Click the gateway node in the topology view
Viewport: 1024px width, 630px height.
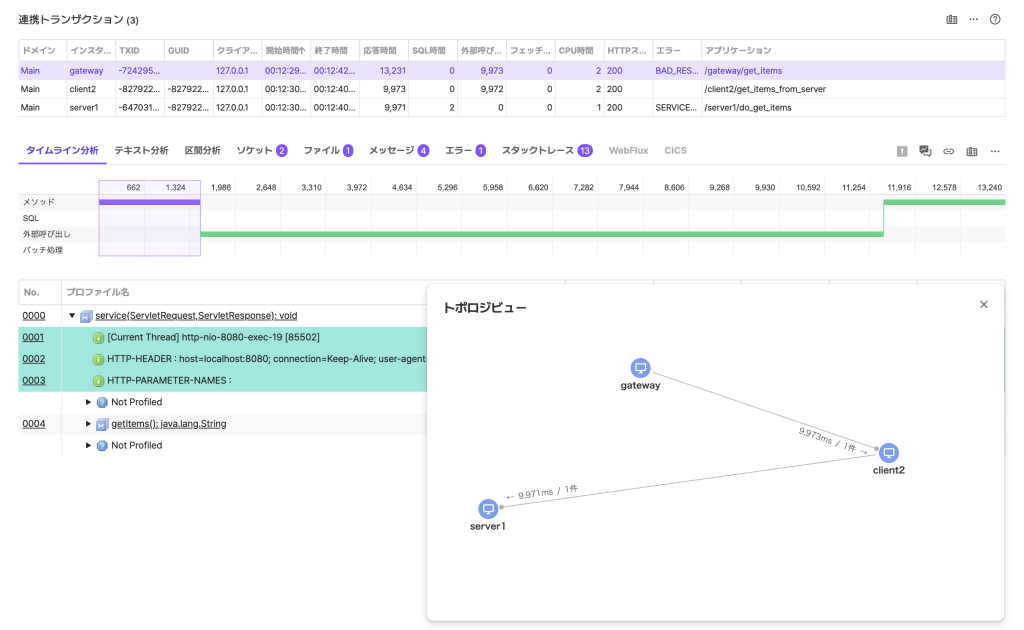pos(641,368)
